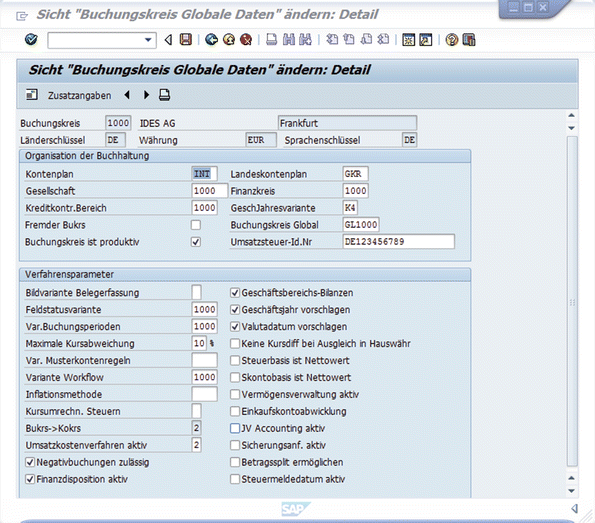This screenshot has height=523, width=595.
Task: Click the print icon in application toolbar
Action: coord(164,95)
